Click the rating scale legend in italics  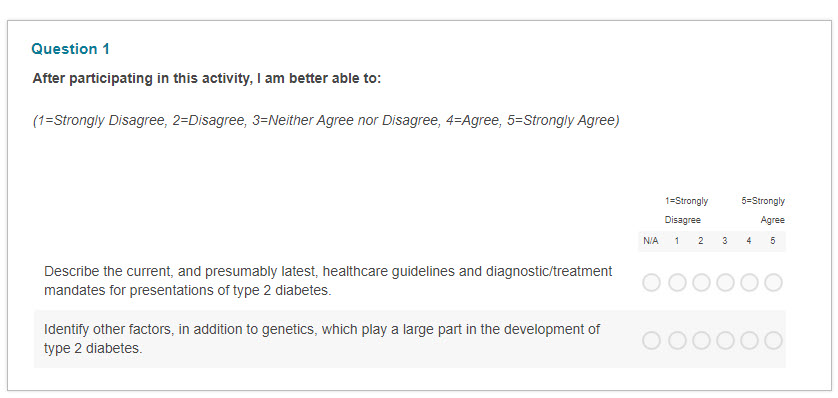tap(326, 121)
